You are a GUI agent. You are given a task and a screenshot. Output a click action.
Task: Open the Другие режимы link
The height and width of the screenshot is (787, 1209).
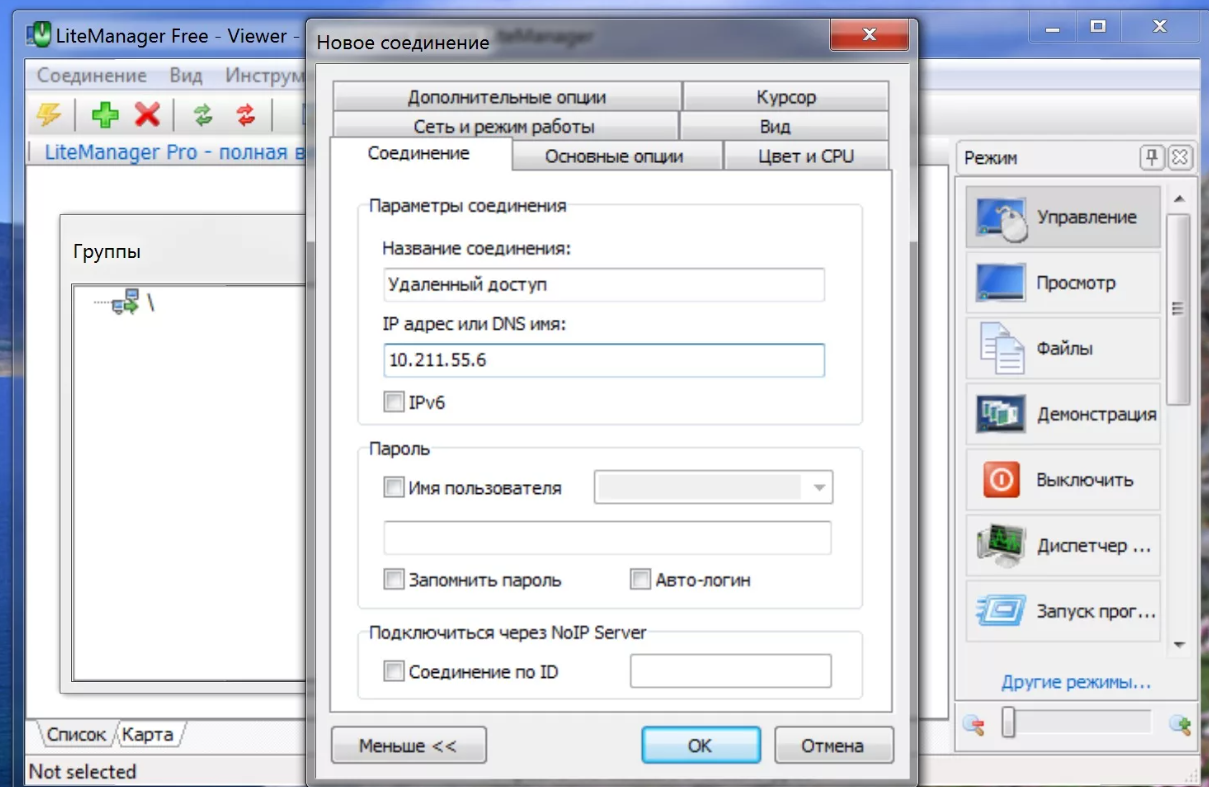[1076, 683]
